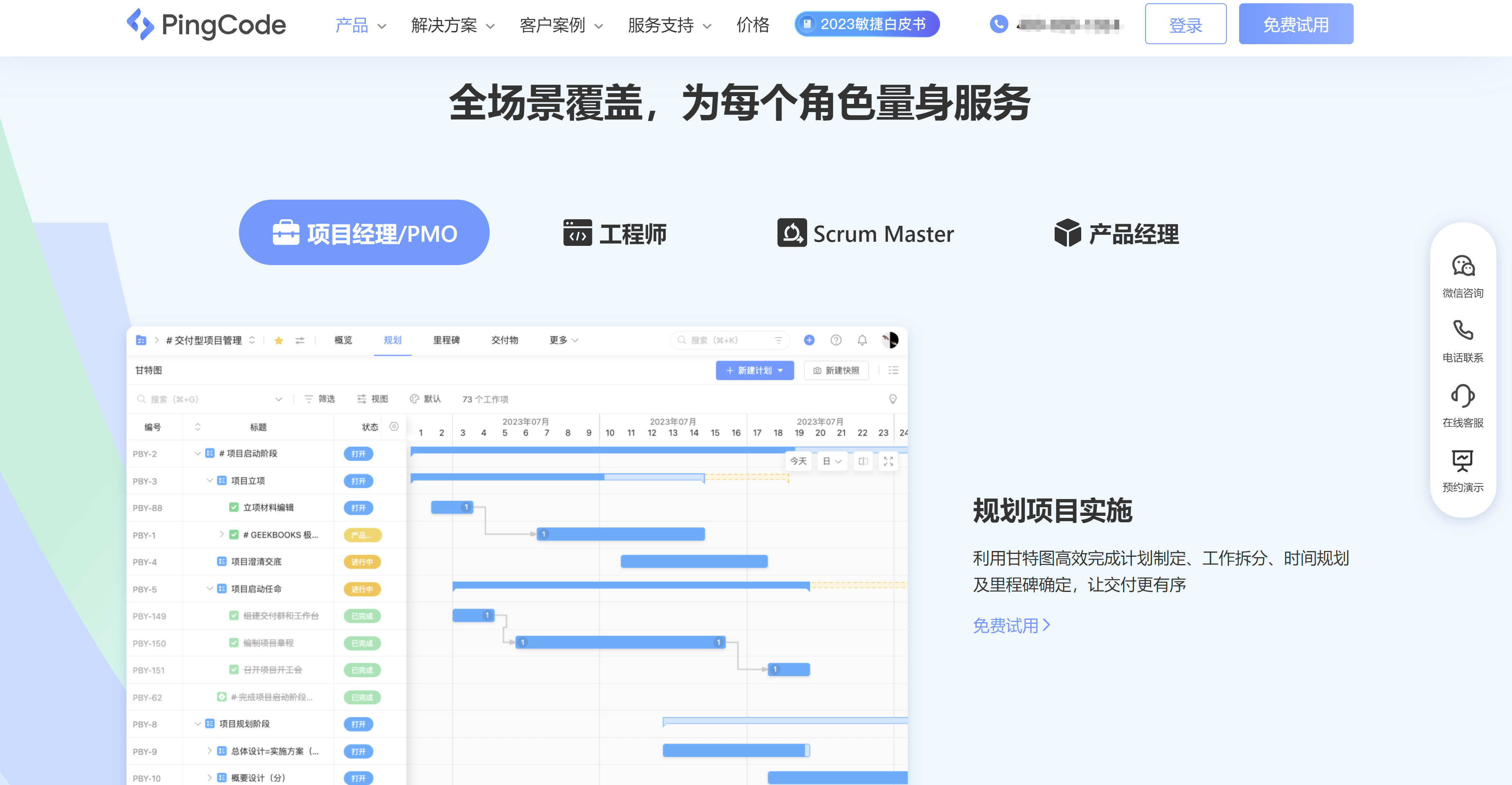The image size is (1512, 785).
Task: Click the 默认 palette theme icon
Action: coord(414,399)
